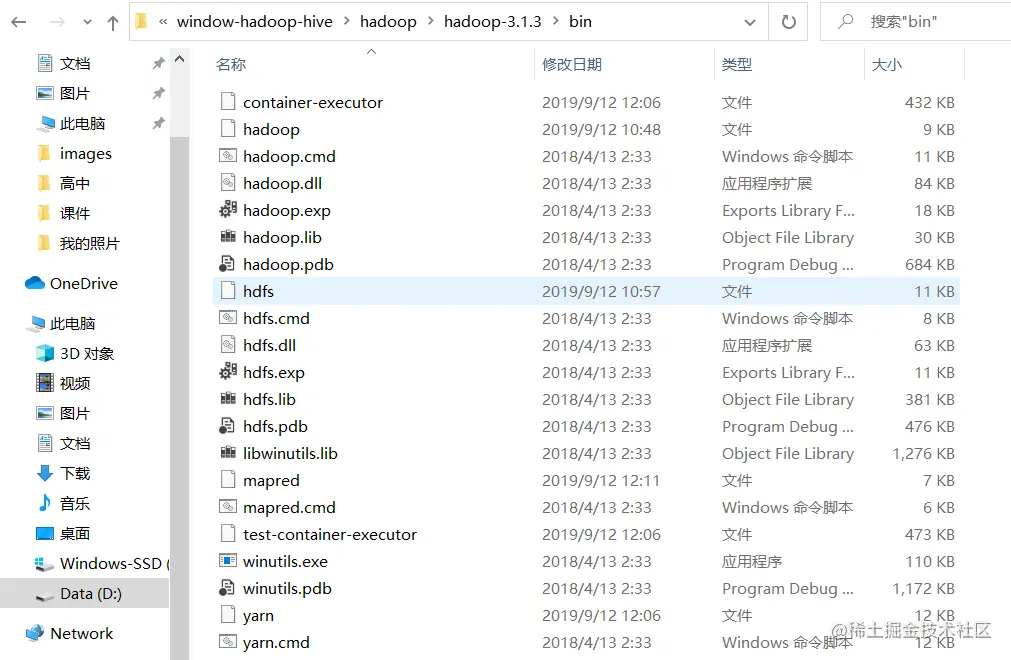Select container-executor file icon

point(228,102)
